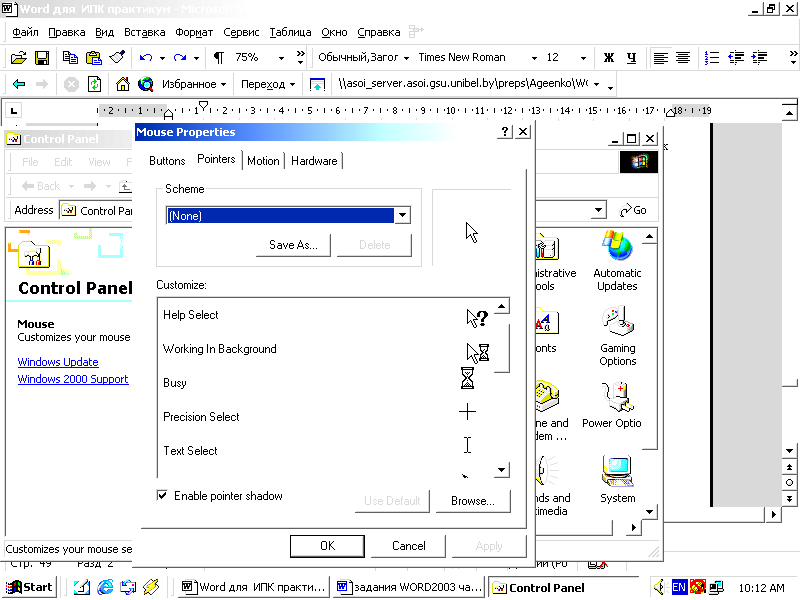
Task: Click OK in Mouse Properties
Action: tap(328, 546)
